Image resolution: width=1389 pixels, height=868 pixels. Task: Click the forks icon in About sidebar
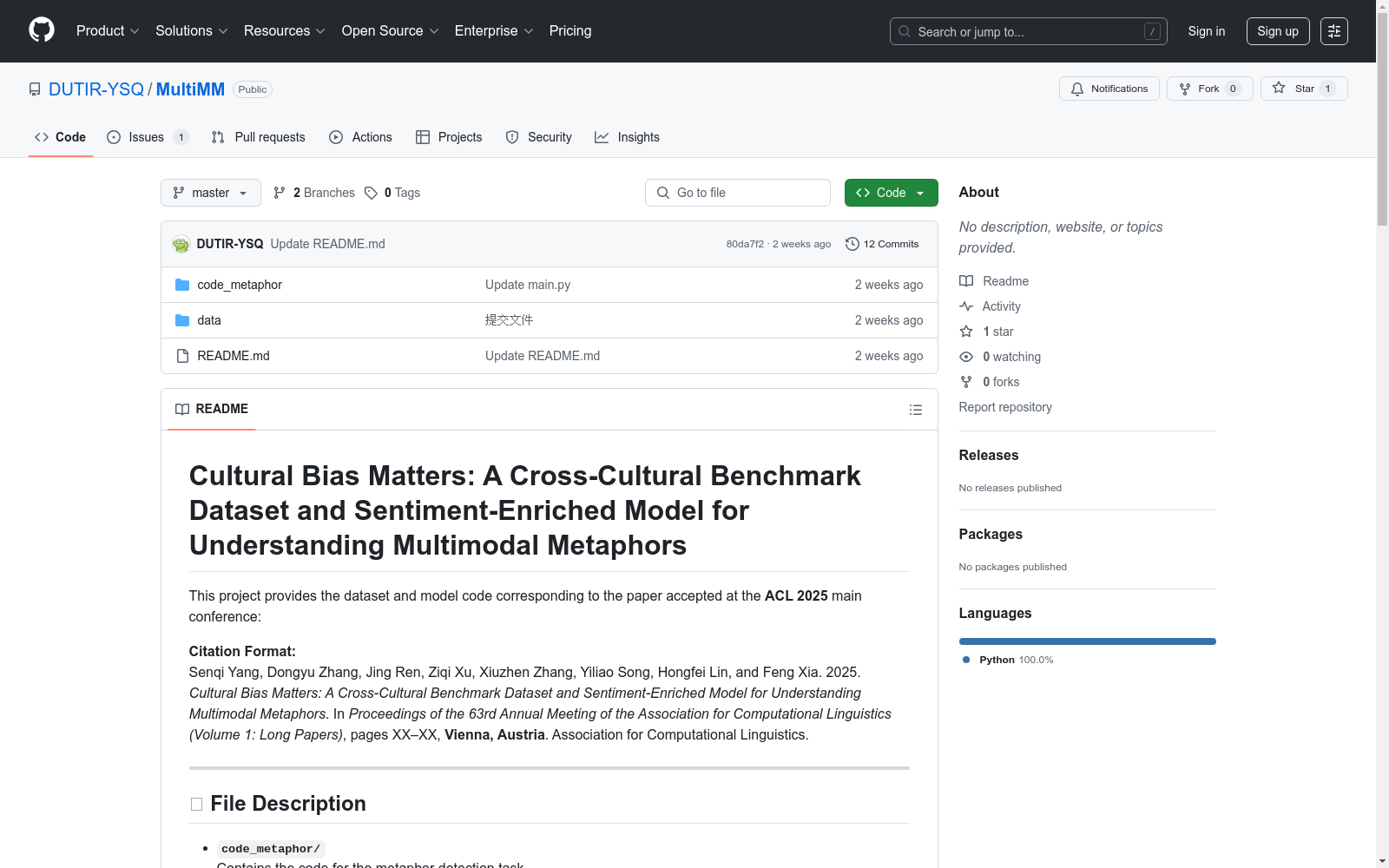[x=966, y=382]
